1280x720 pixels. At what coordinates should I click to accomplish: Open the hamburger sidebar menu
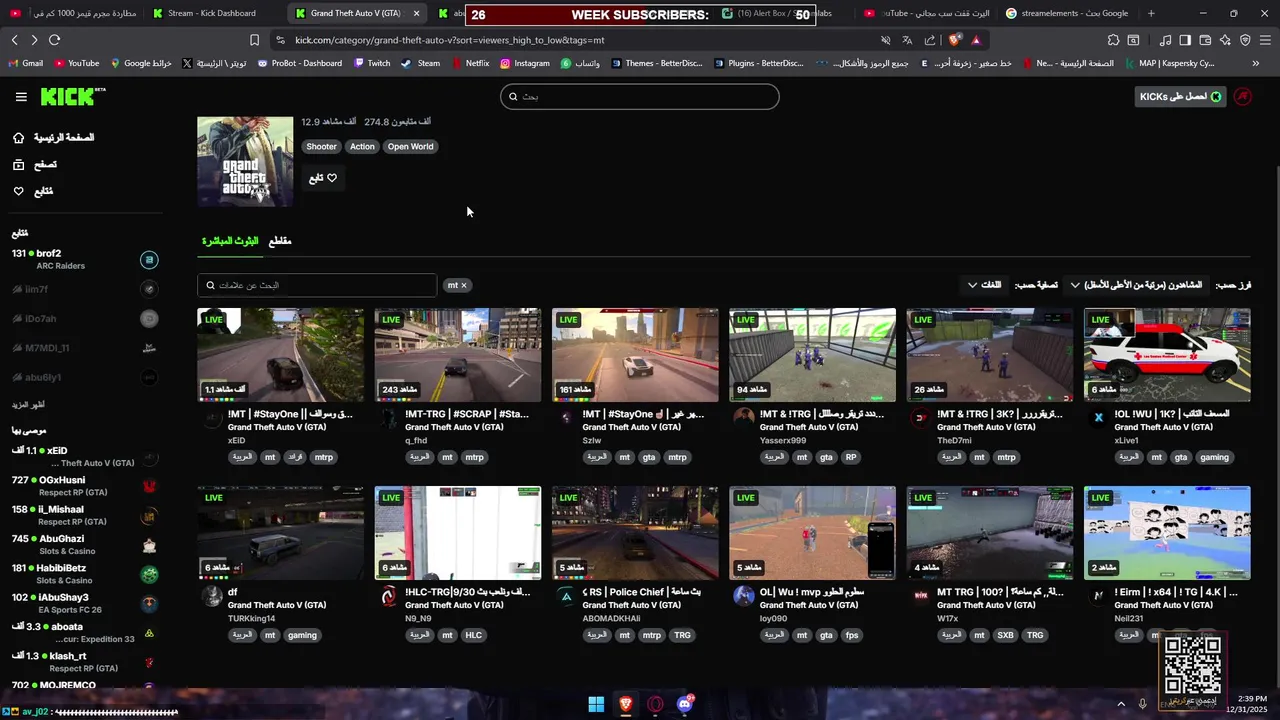pos(21,97)
